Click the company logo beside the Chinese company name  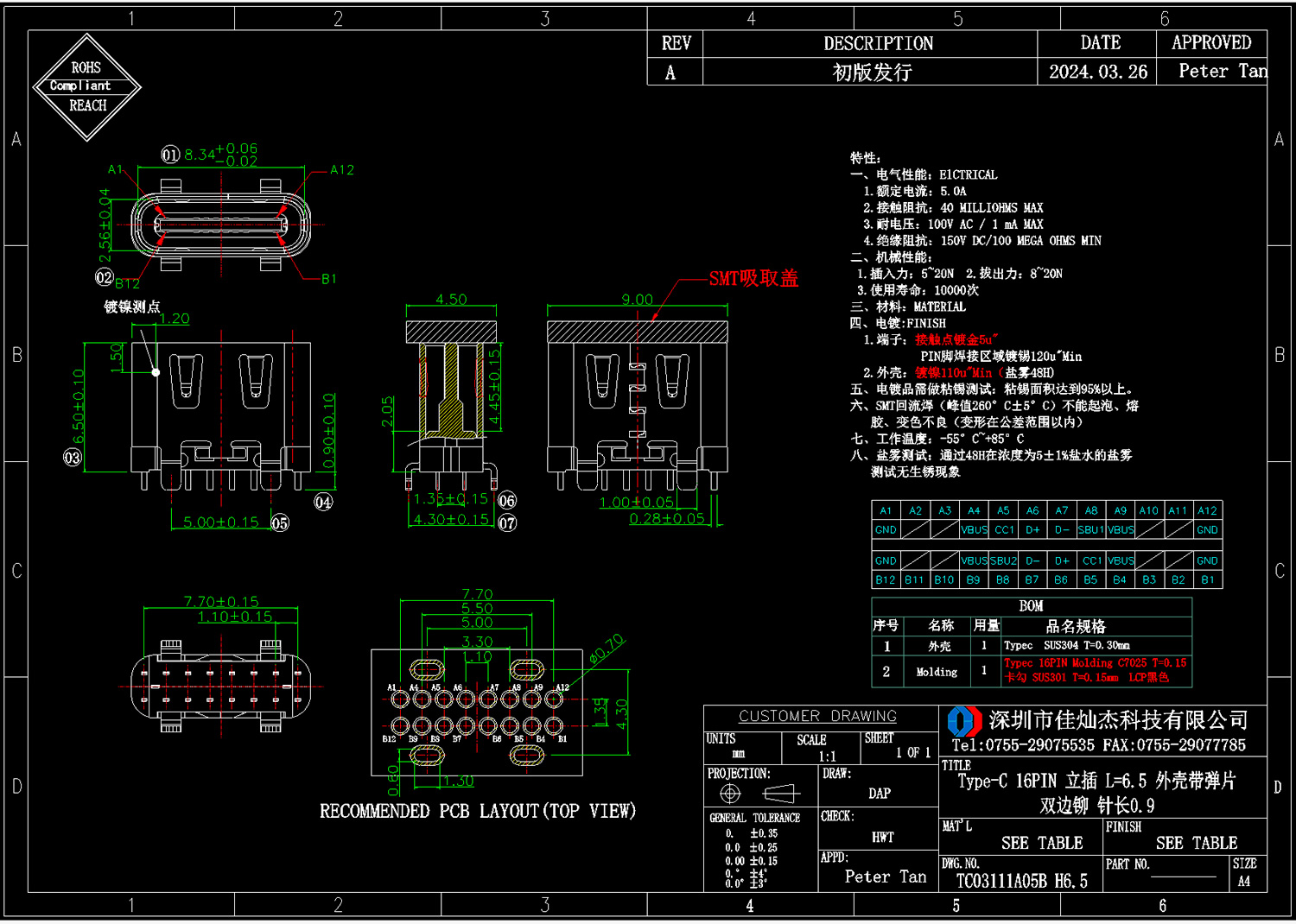tap(964, 721)
